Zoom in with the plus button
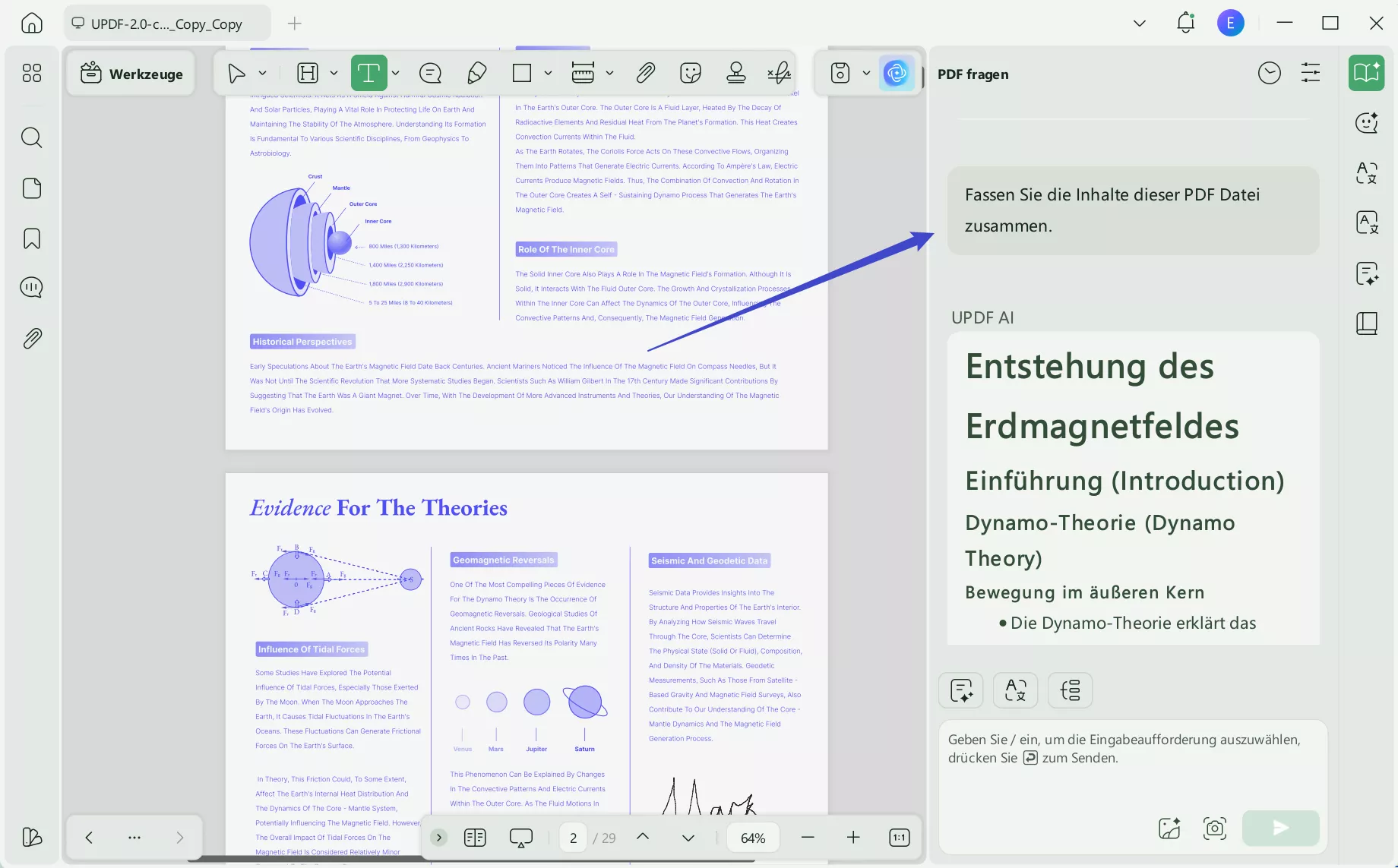This screenshot has width=1398, height=868. (853, 838)
